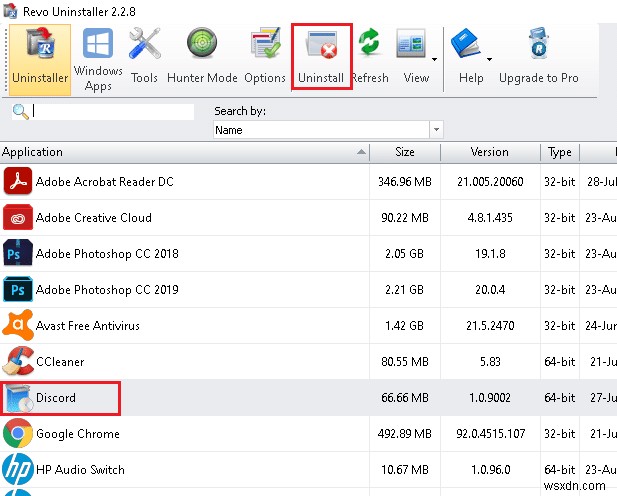Click version 20.0.4 cell
Viewport: 617px width, 496px height.
point(490,290)
